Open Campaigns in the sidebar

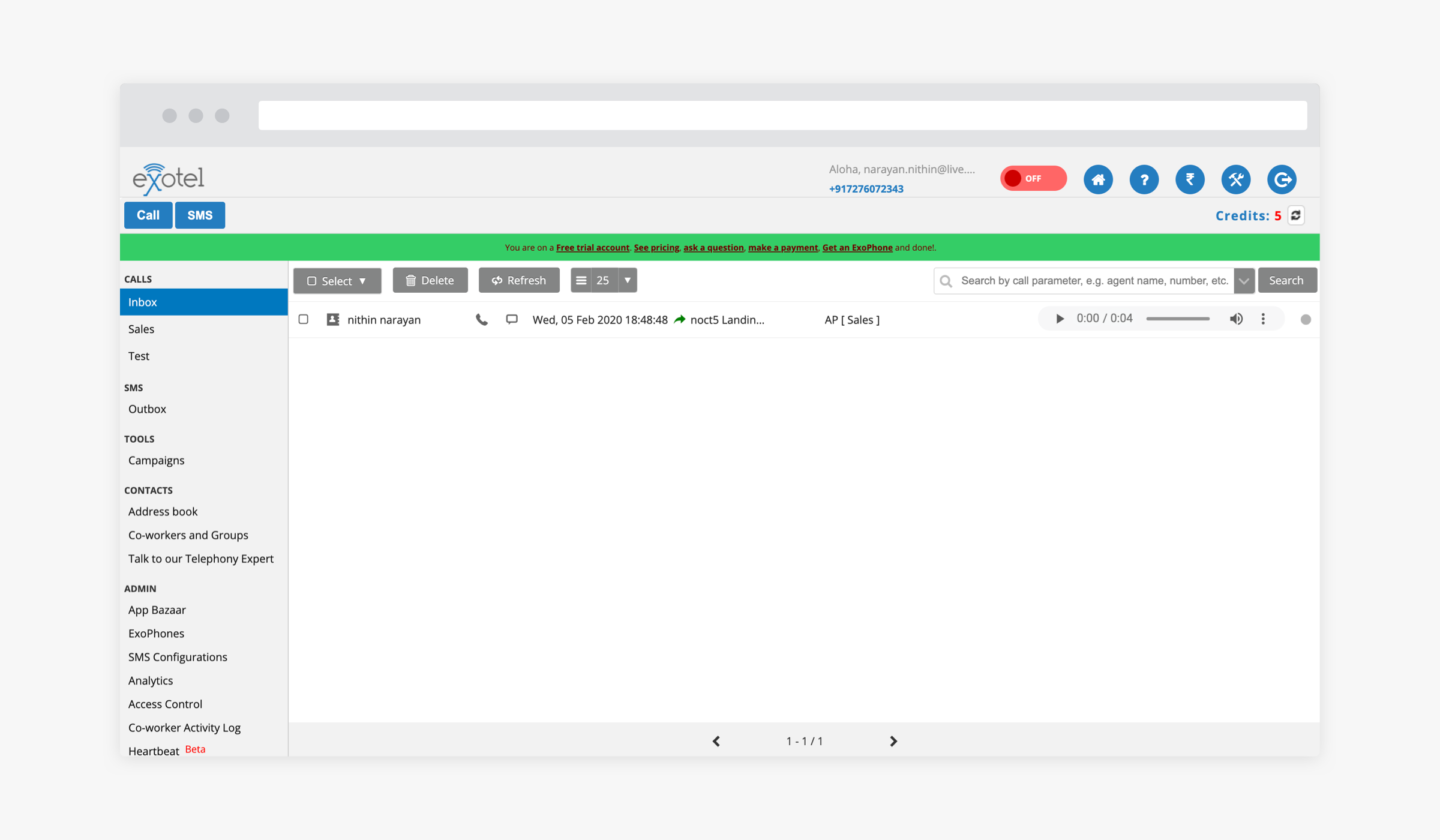156,460
